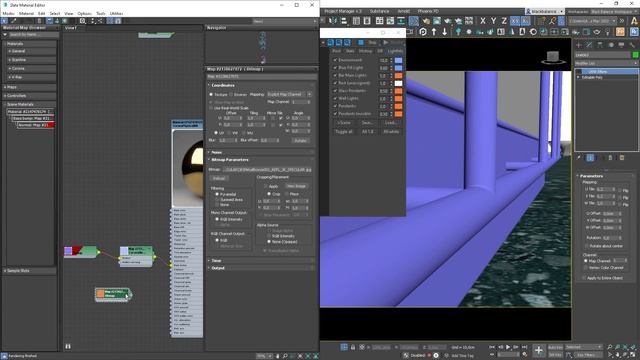The width and height of the screenshot is (640, 360).
Task: Click the go to start playback button
Action: click(x=492, y=347)
